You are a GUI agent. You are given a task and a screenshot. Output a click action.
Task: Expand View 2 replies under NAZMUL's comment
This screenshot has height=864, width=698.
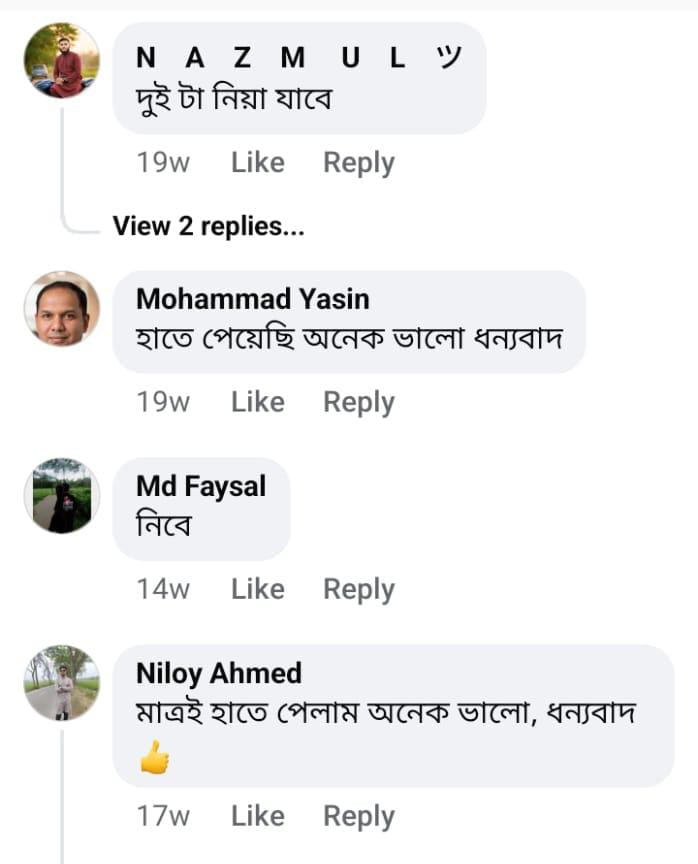[208, 226]
